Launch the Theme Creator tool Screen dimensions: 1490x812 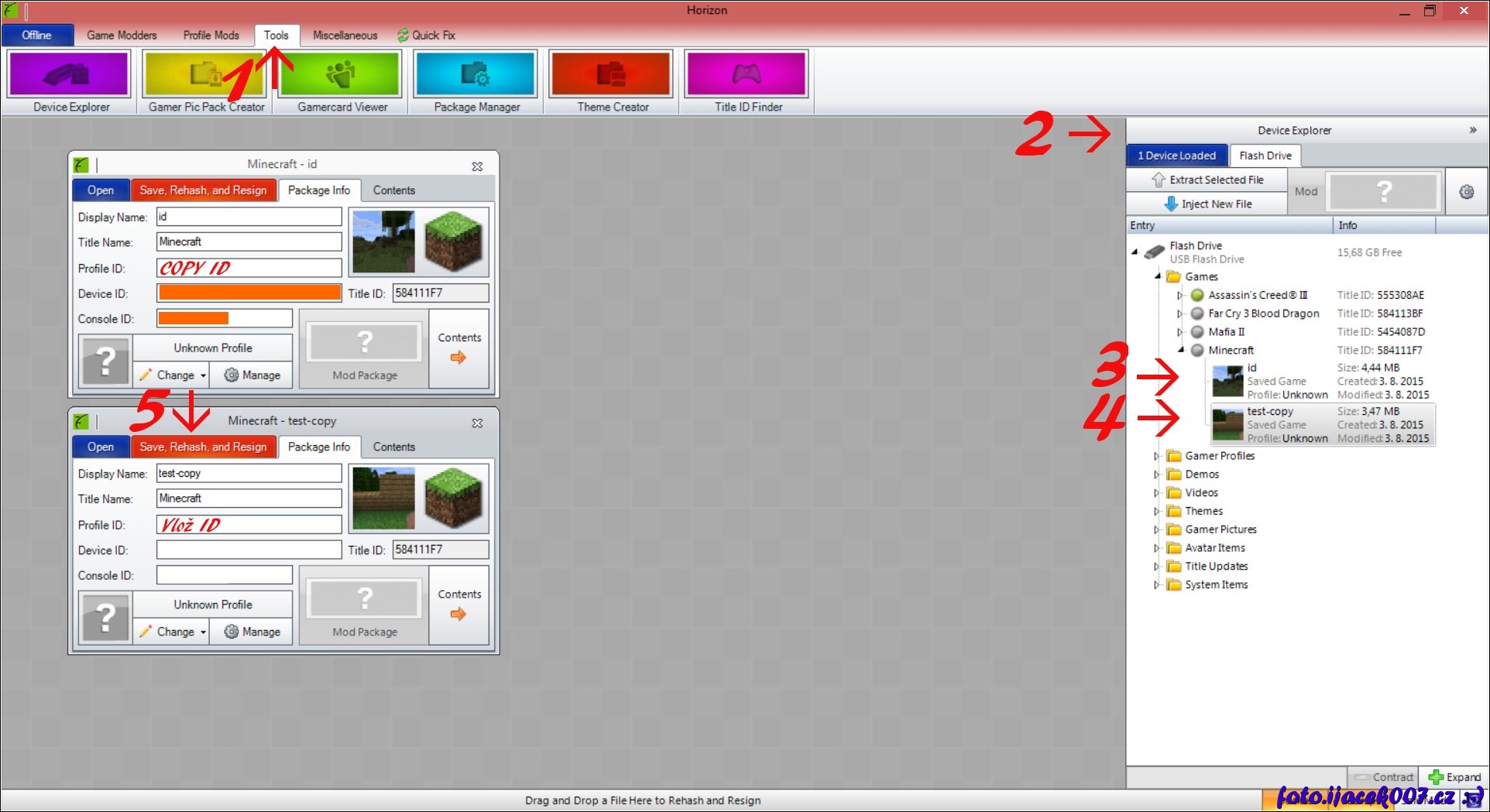coord(611,74)
